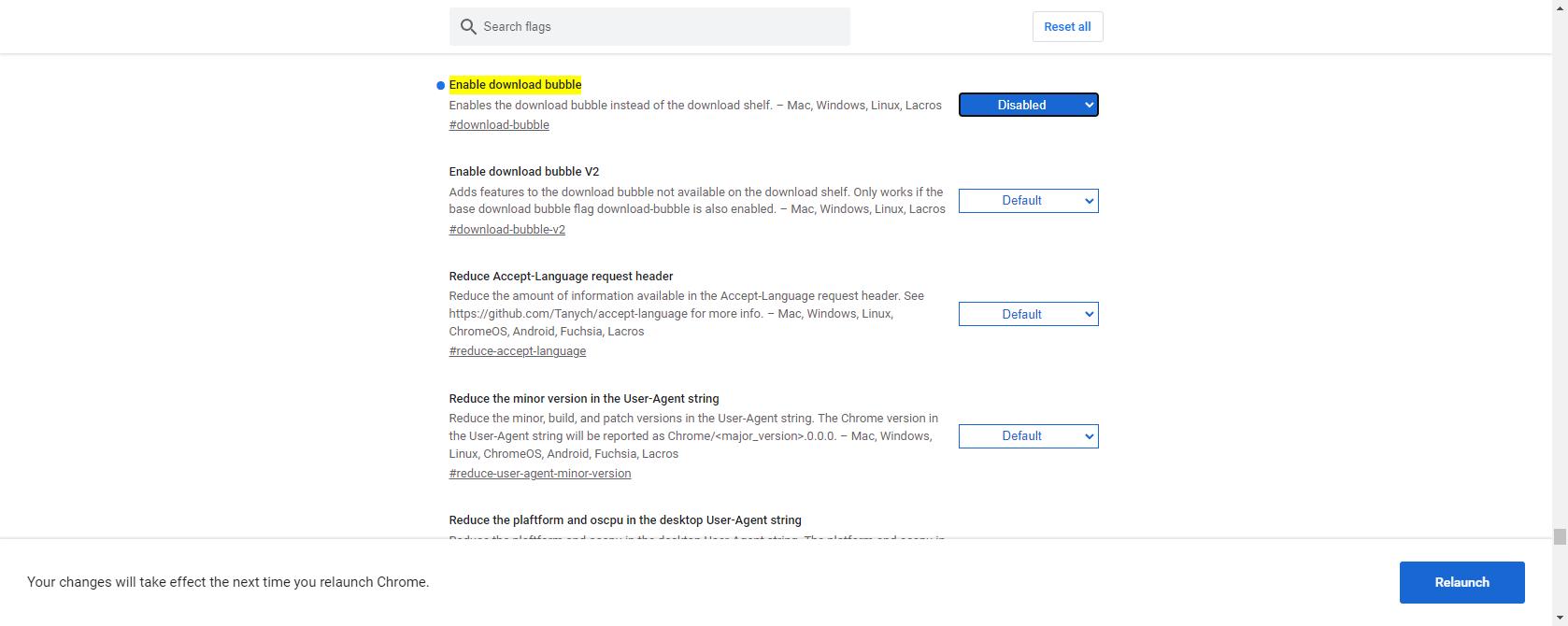Click the vertical scrollbar thumb
1568x626 pixels.
[1560, 536]
